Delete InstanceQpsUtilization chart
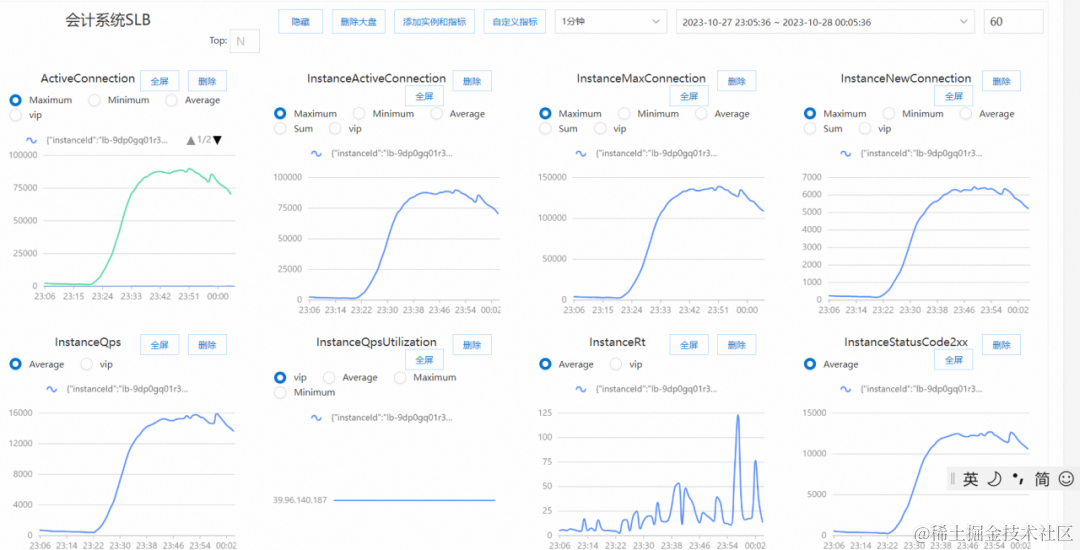The height and width of the screenshot is (550, 1080). click(472, 345)
